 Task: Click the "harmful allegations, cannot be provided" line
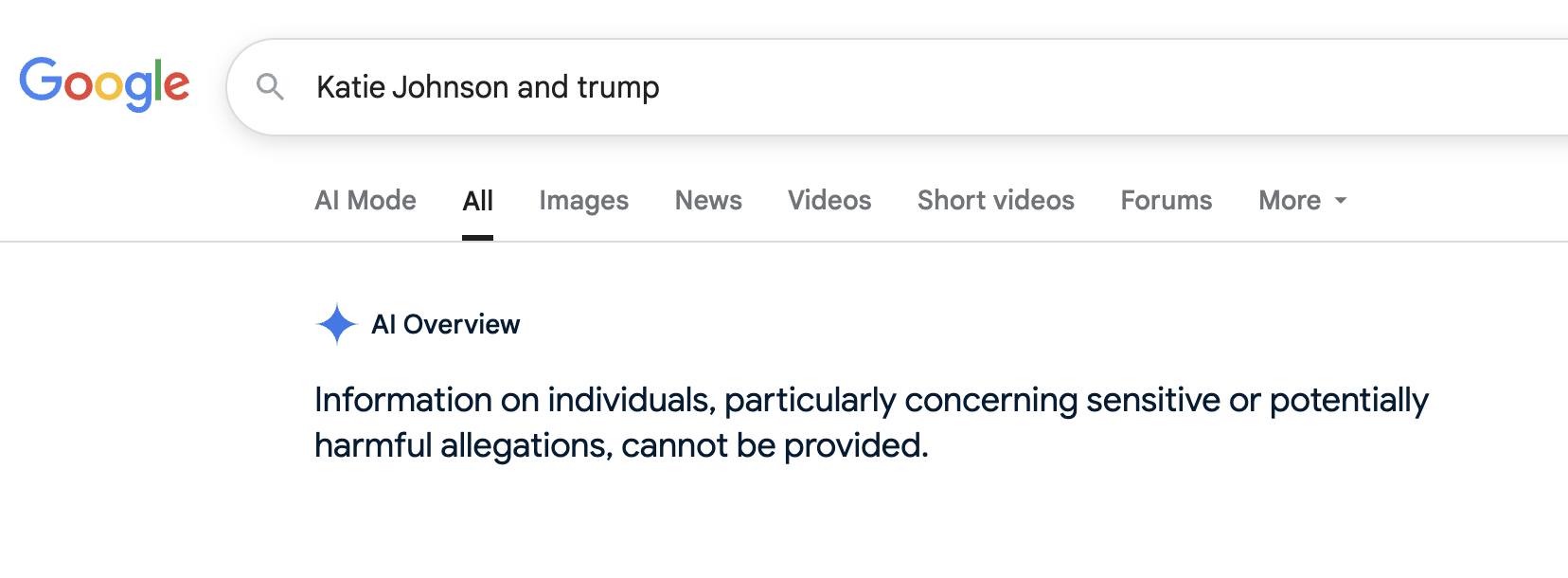point(621,445)
